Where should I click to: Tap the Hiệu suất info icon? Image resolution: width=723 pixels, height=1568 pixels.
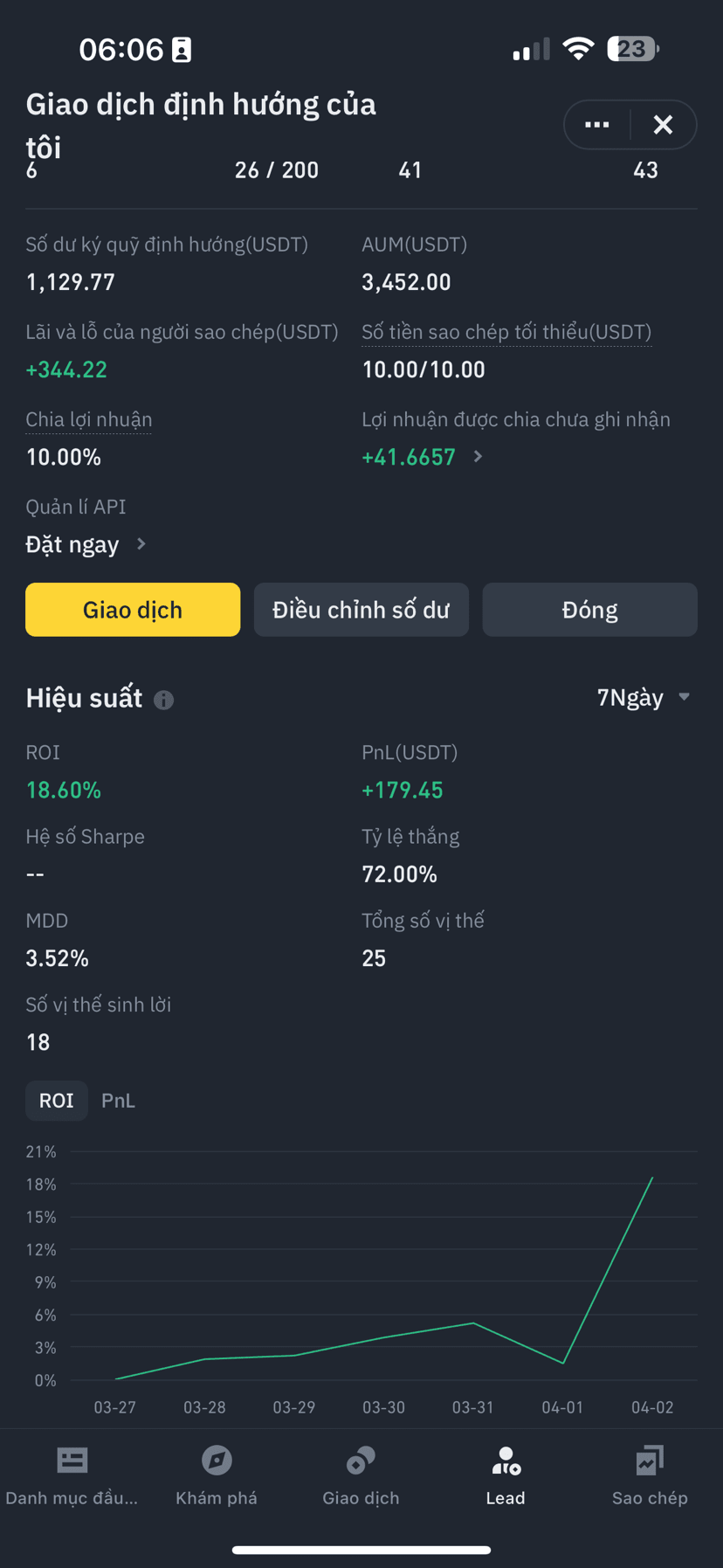click(163, 700)
